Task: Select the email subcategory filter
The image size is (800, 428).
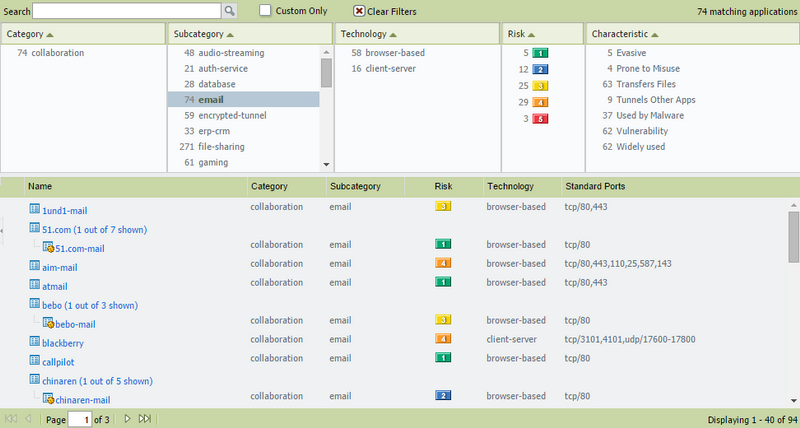Action: point(210,100)
